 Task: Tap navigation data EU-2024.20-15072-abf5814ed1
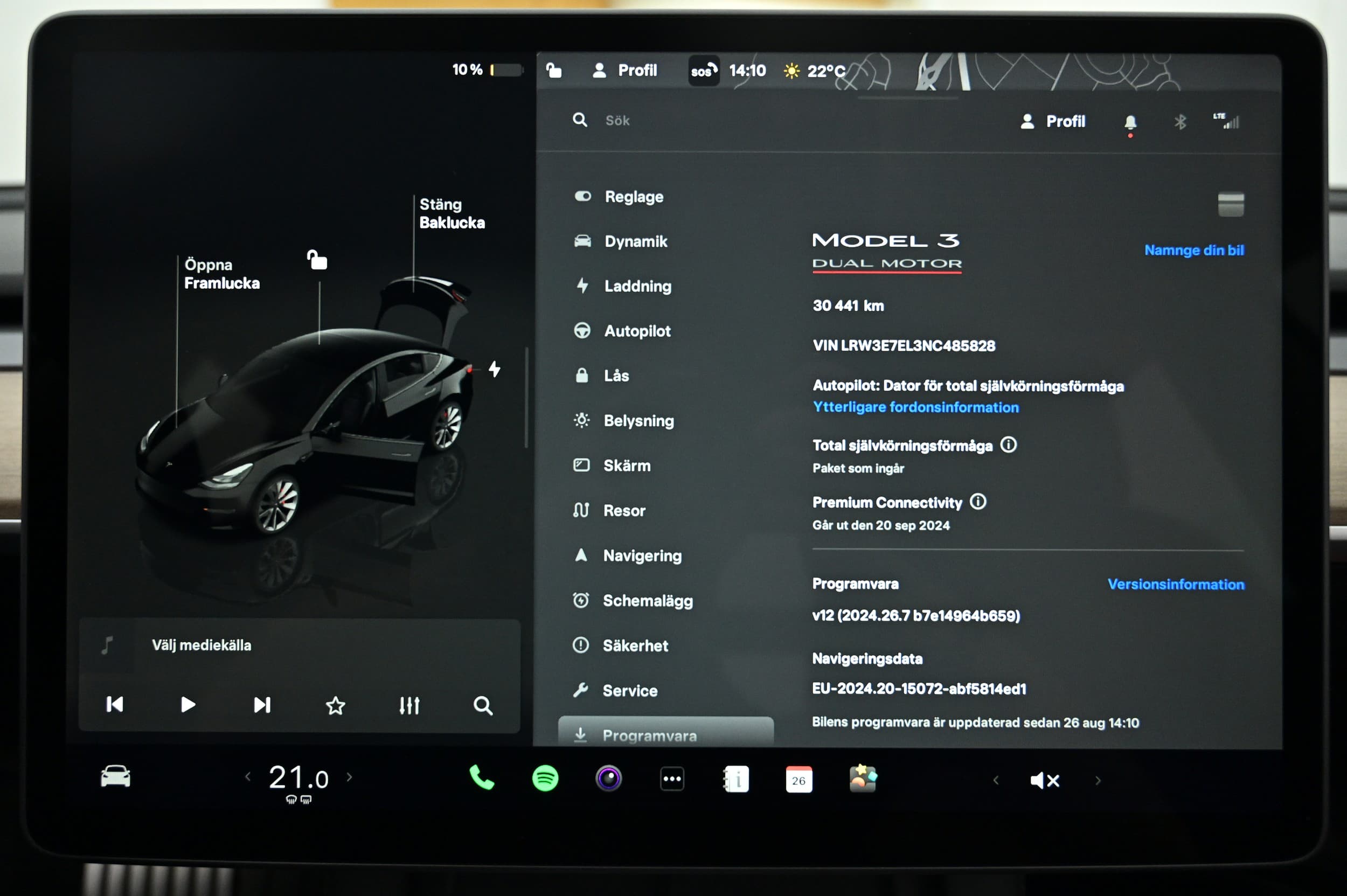click(x=919, y=689)
